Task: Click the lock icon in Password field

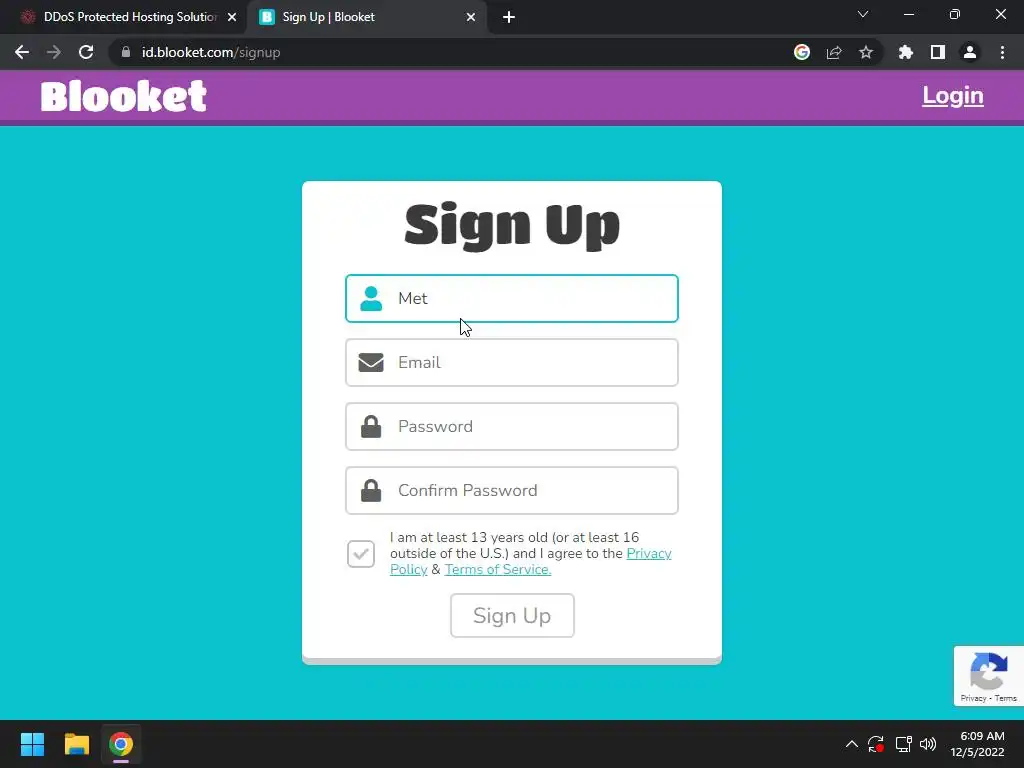Action: (371, 426)
